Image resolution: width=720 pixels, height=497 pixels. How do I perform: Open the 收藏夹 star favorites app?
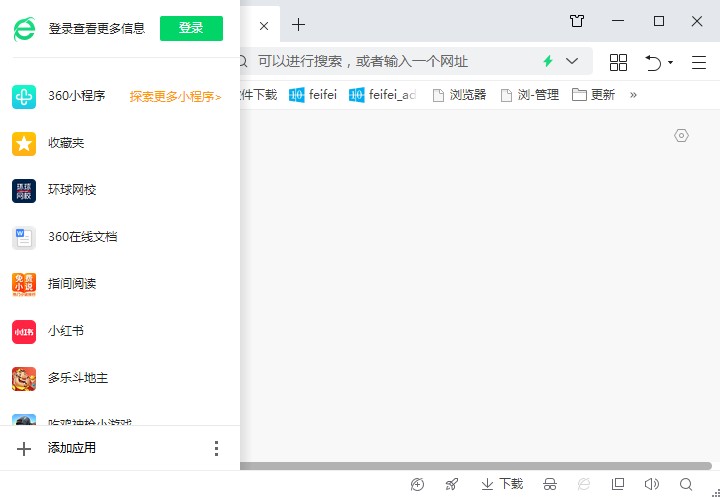tap(24, 144)
